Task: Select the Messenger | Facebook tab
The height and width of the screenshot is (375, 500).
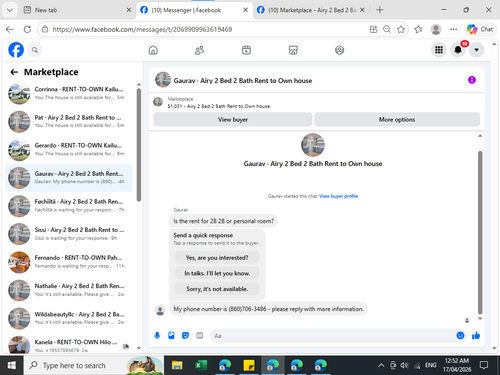Action: 194,10
